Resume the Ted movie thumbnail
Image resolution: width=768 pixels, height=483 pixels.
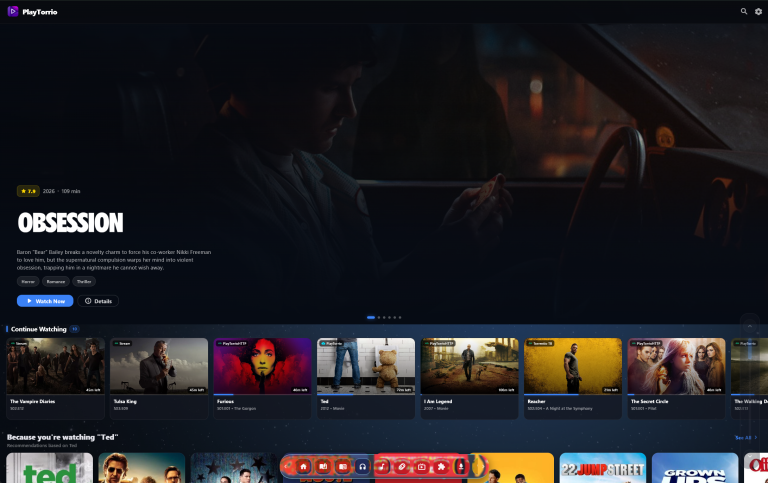pyautogui.click(x=366, y=366)
